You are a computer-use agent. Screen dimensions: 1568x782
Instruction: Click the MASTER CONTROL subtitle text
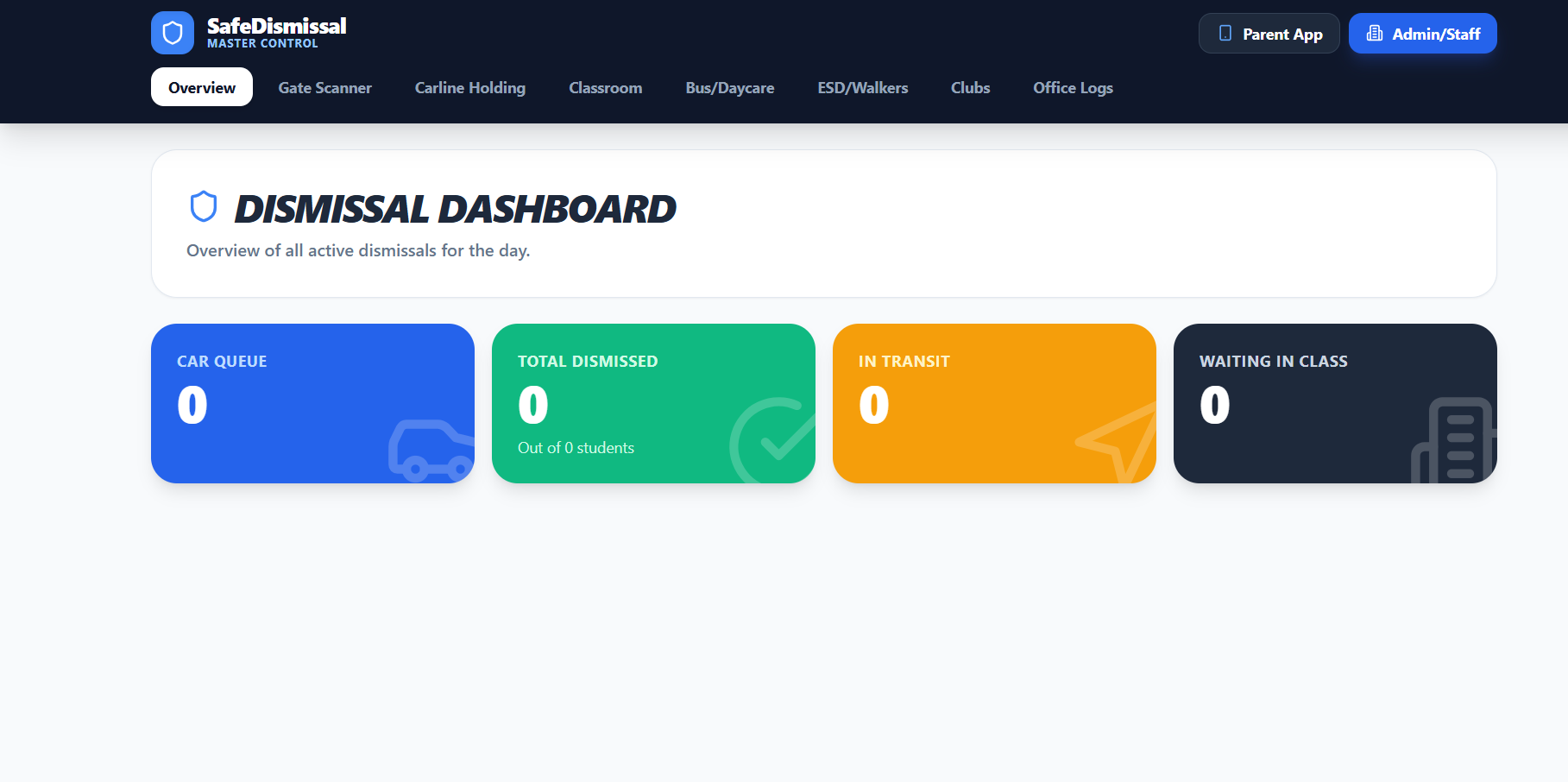coord(262,43)
